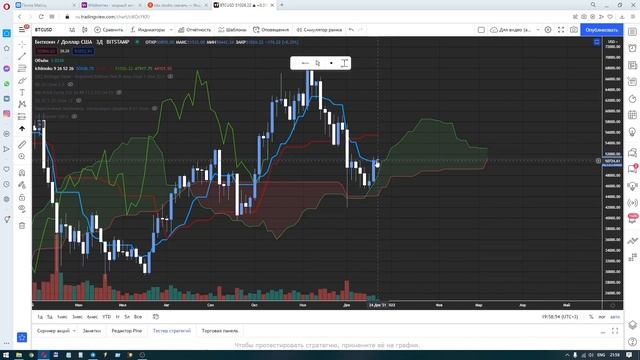Toggle magnet mode in left toolbar
This screenshot has height=360, width=640.
coord(22,173)
